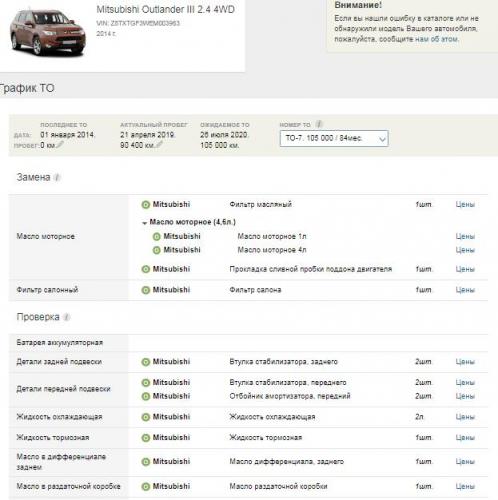Open the Масло в раздаточной коробке row label
Screen dimensions: 498x500
(x=68, y=486)
